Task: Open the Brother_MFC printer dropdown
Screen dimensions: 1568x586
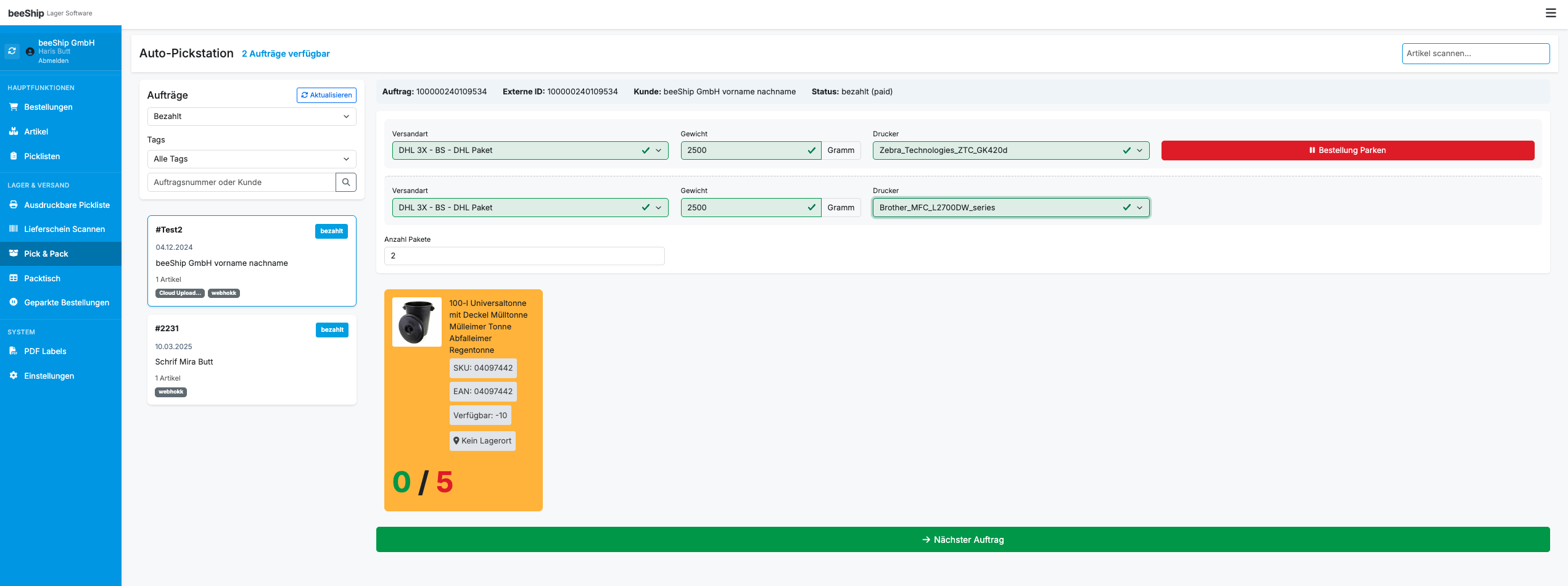Action: pyautogui.click(x=1010, y=208)
